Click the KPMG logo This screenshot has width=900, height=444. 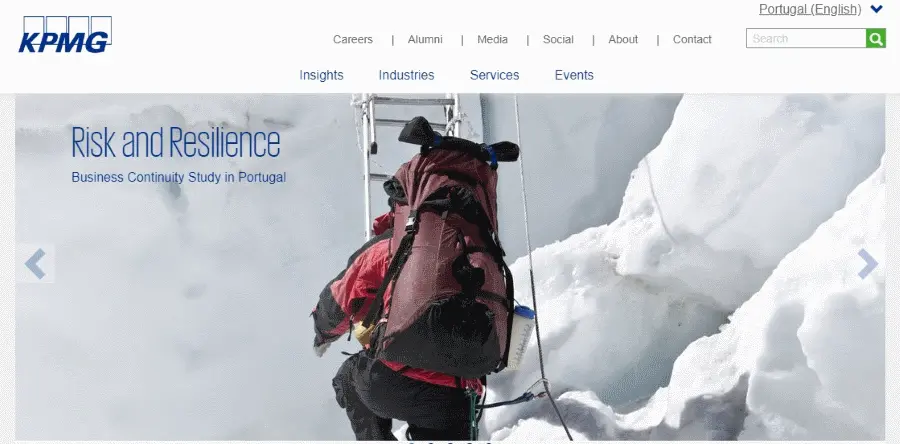coord(65,34)
